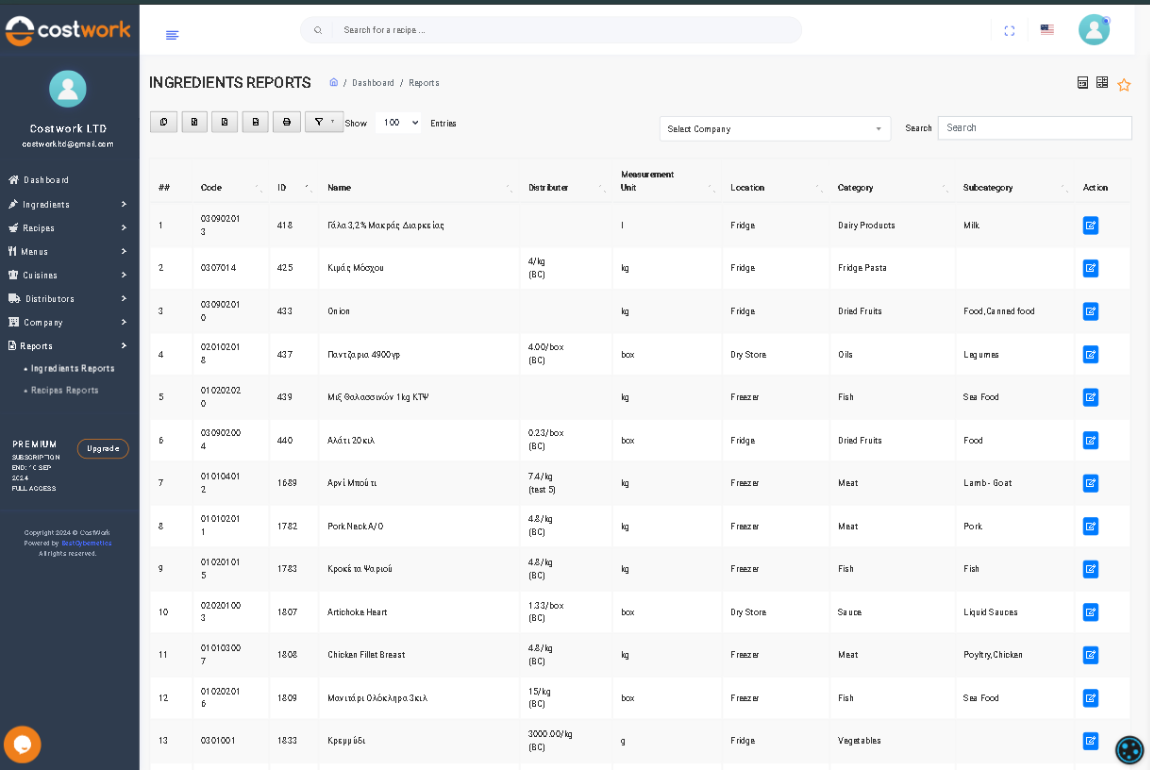Open the Show entries count dropdown
This screenshot has height=770, width=1150.
tap(398, 123)
